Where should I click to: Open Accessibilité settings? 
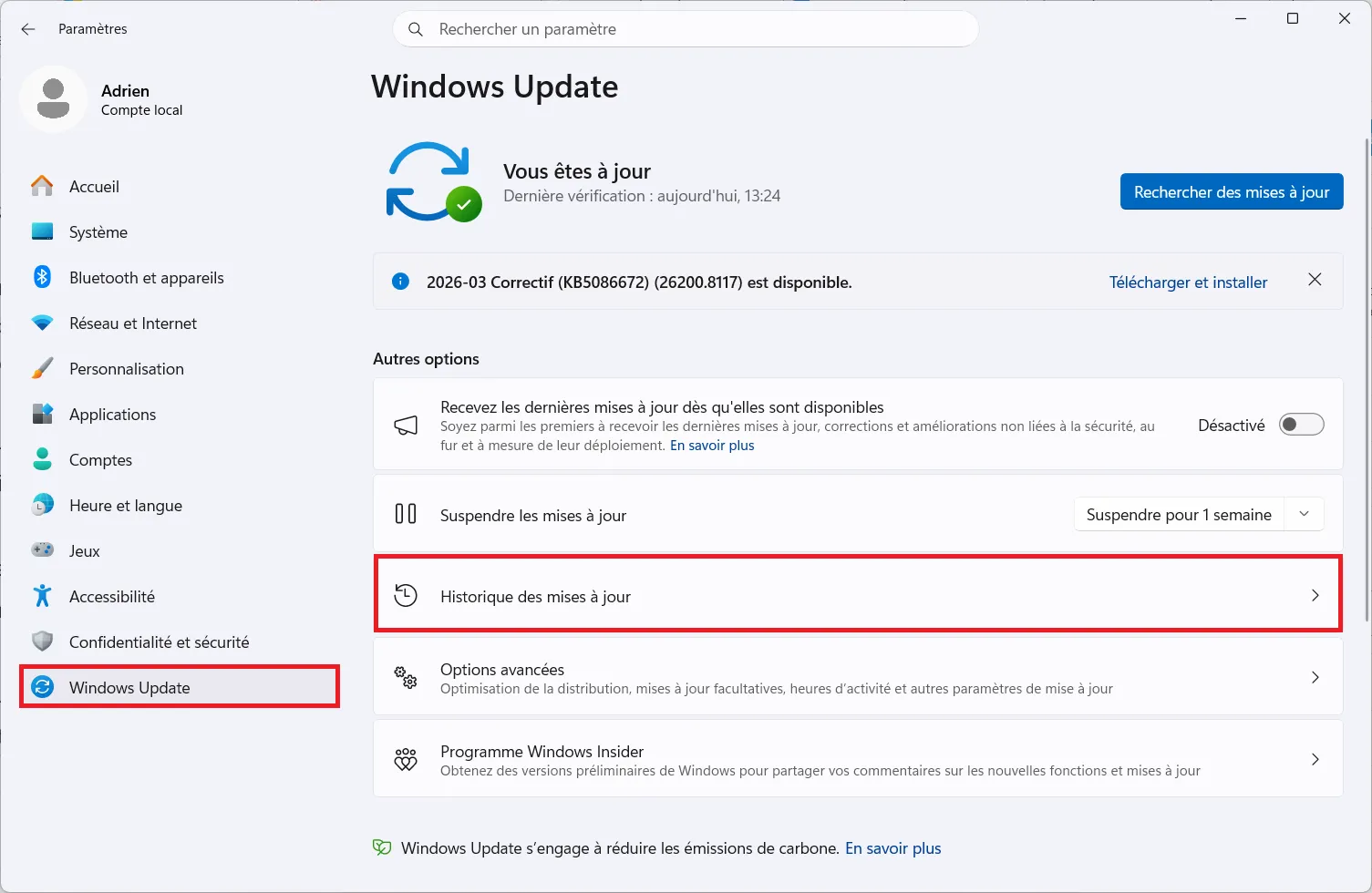pos(112,596)
